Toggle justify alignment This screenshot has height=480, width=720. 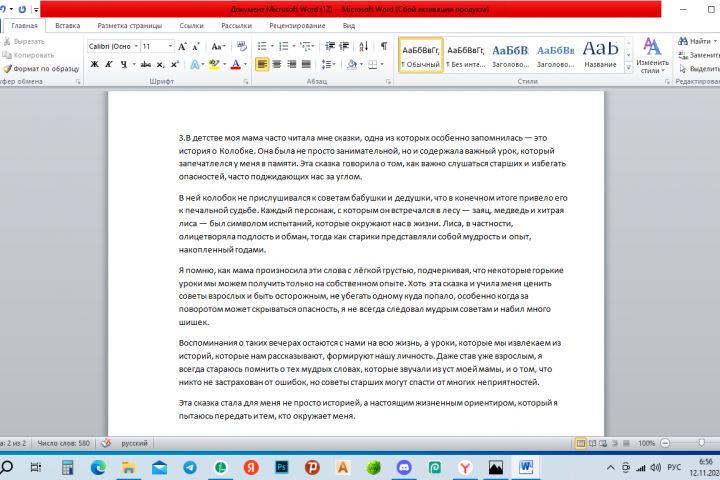306,64
